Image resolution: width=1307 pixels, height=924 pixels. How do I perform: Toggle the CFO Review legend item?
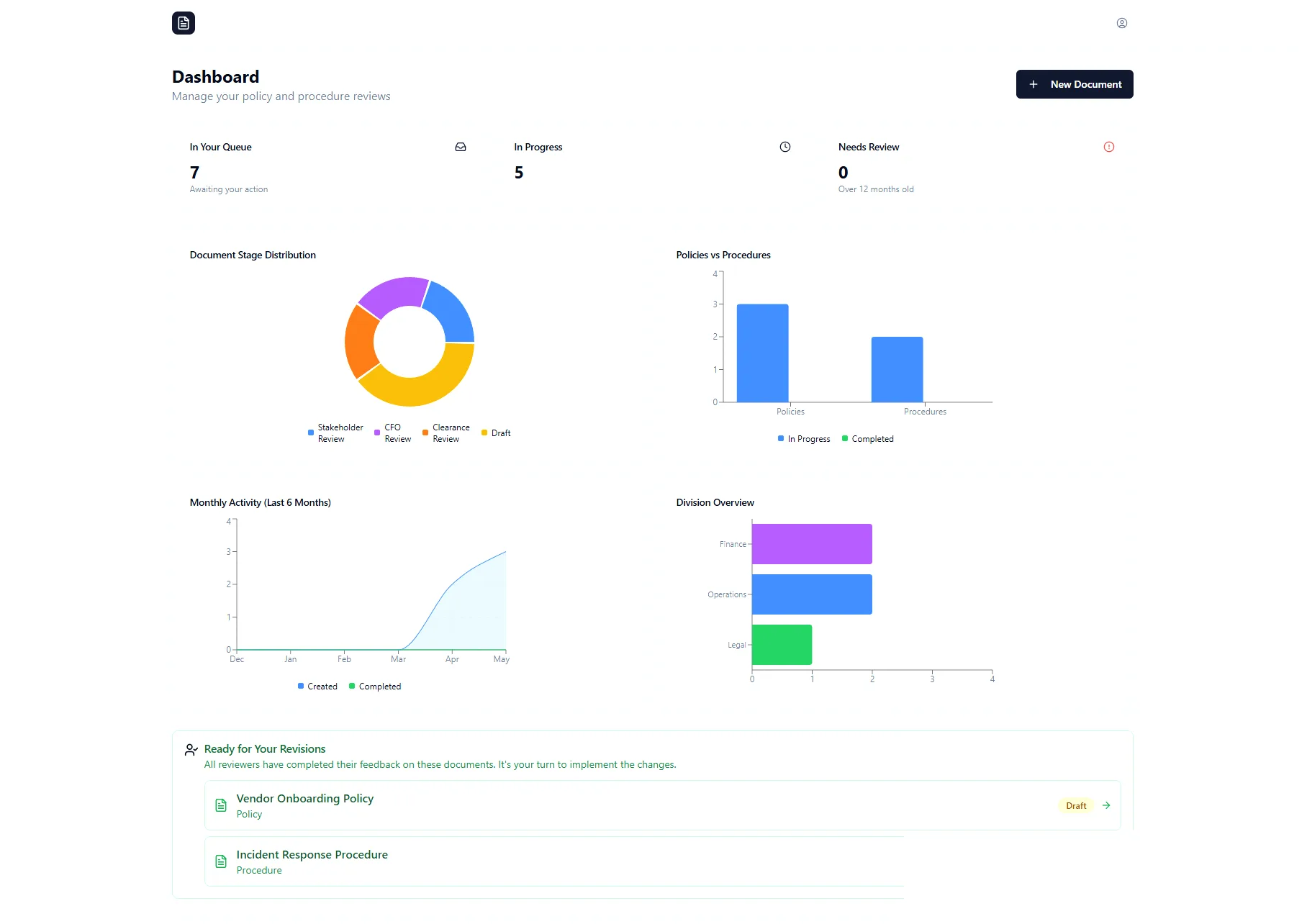point(393,433)
